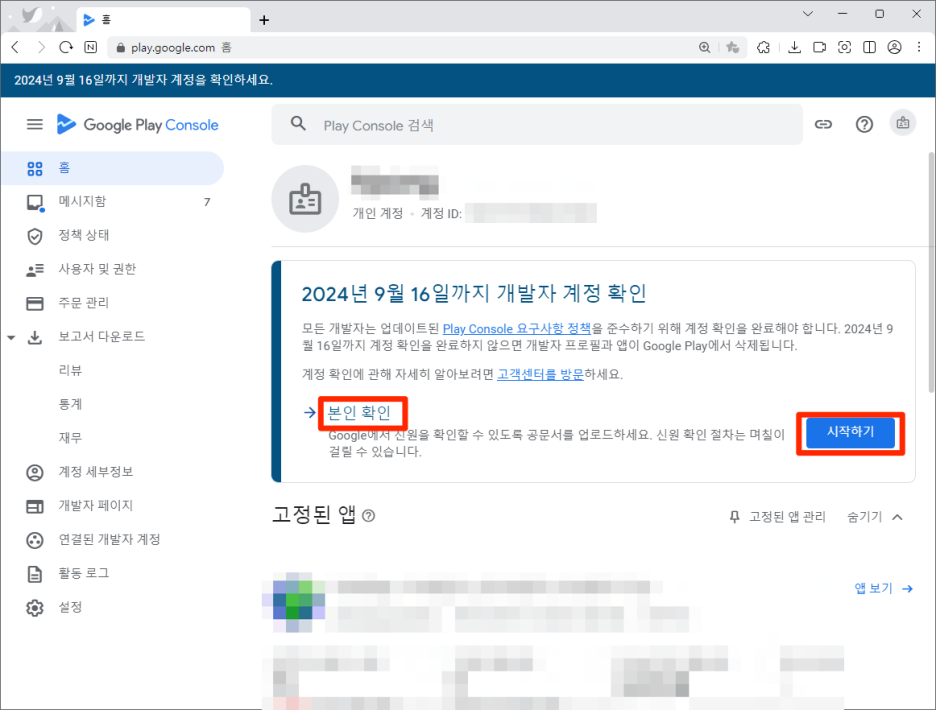Click the N icon beside reload
Screen dimensions: 936x710
[91, 47]
